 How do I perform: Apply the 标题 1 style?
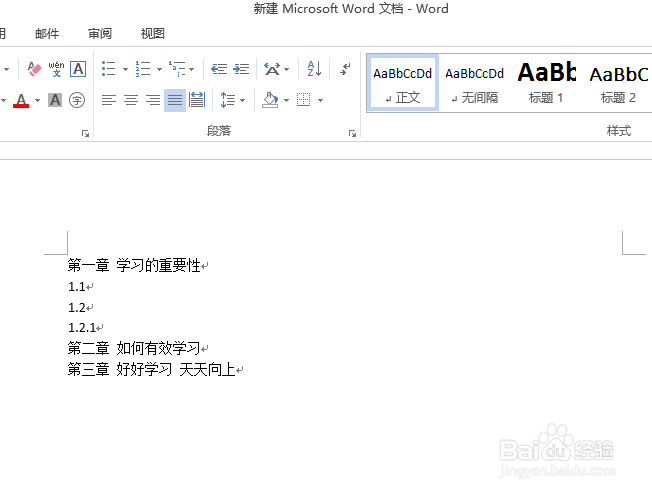tap(546, 83)
